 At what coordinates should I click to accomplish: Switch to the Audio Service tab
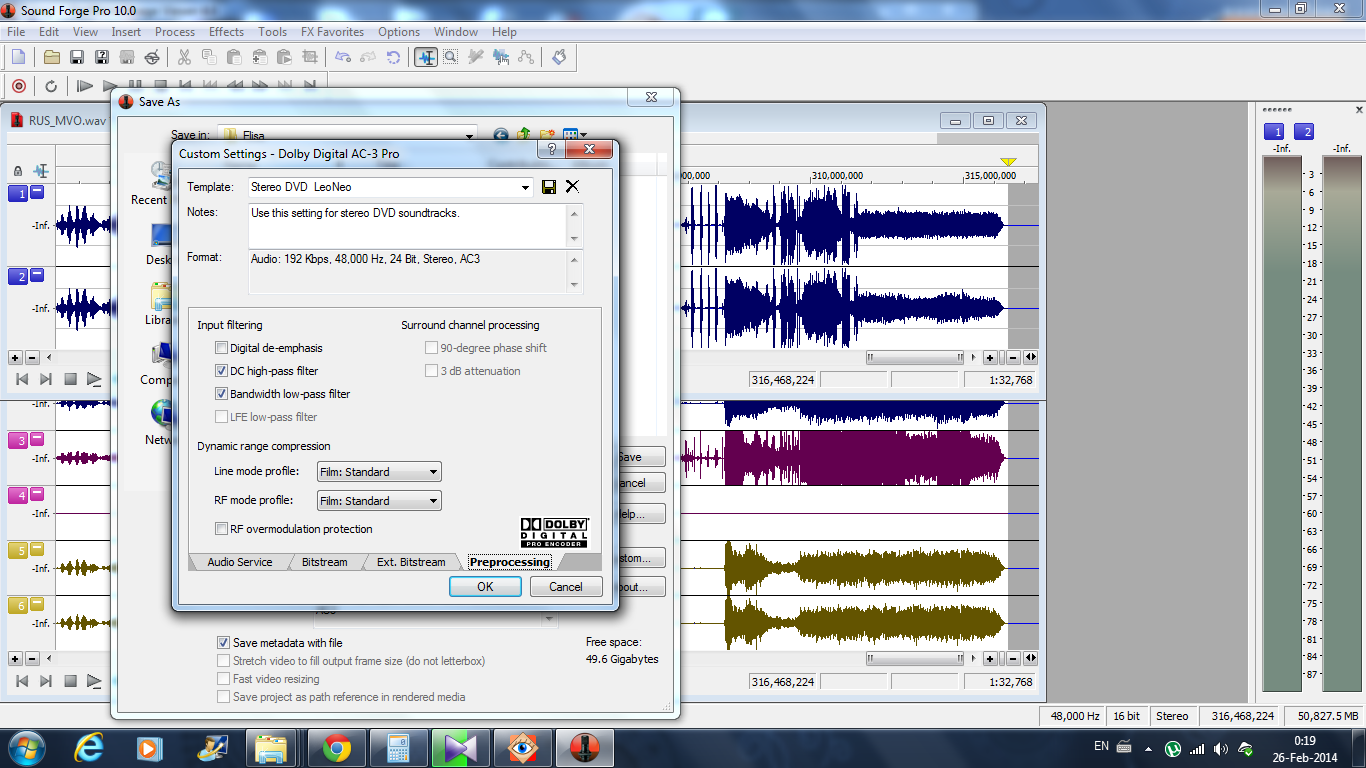[x=239, y=562]
